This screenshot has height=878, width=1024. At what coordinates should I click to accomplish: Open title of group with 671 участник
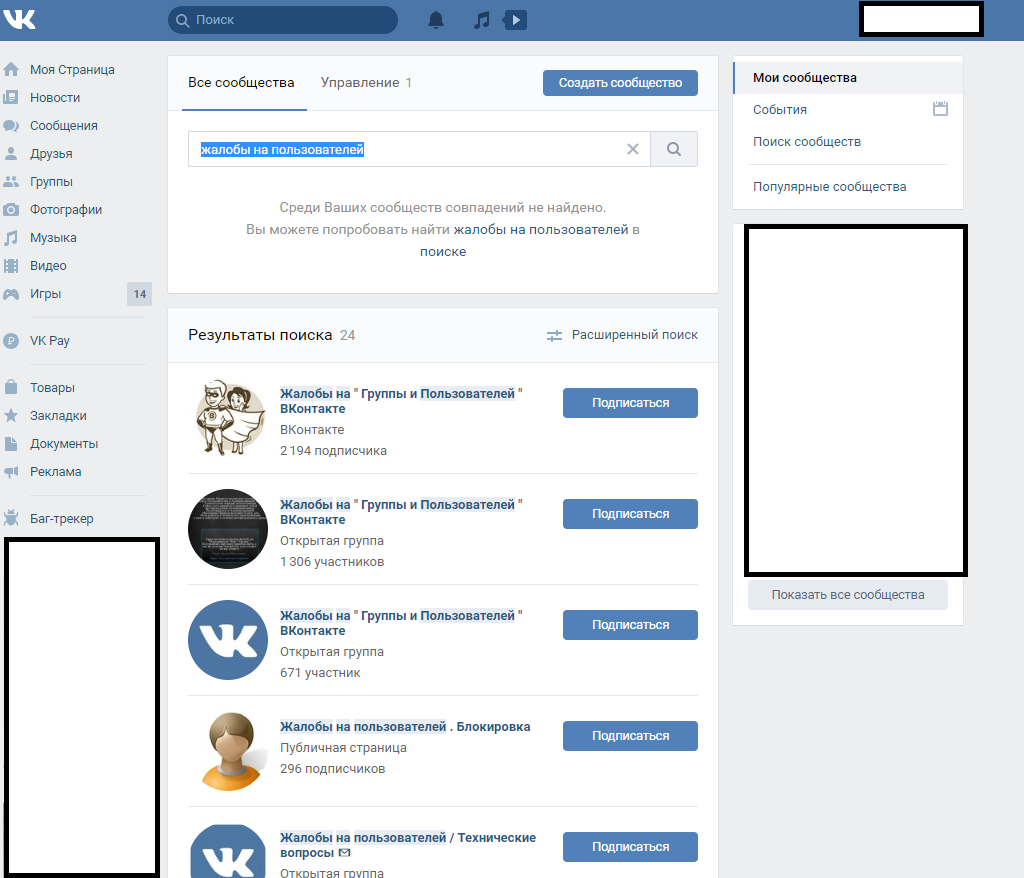click(401, 623)
